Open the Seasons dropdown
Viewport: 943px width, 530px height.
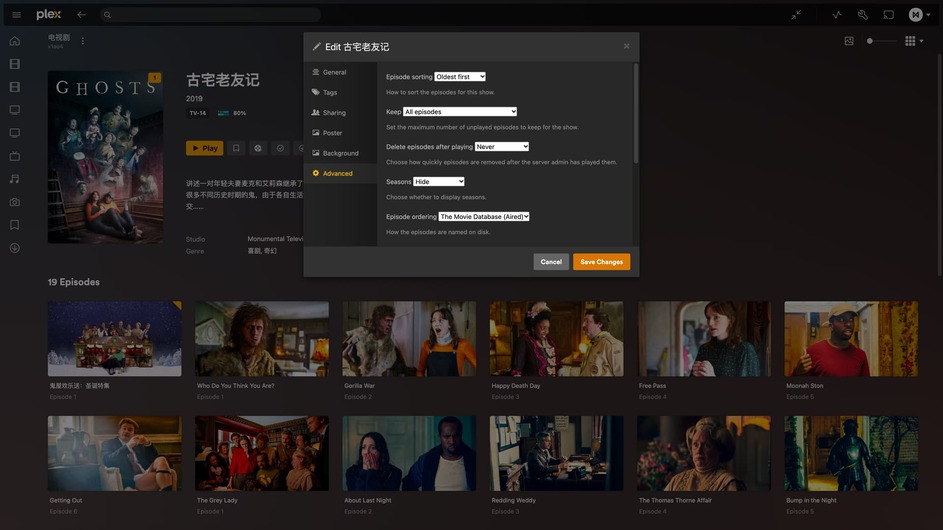439,182
